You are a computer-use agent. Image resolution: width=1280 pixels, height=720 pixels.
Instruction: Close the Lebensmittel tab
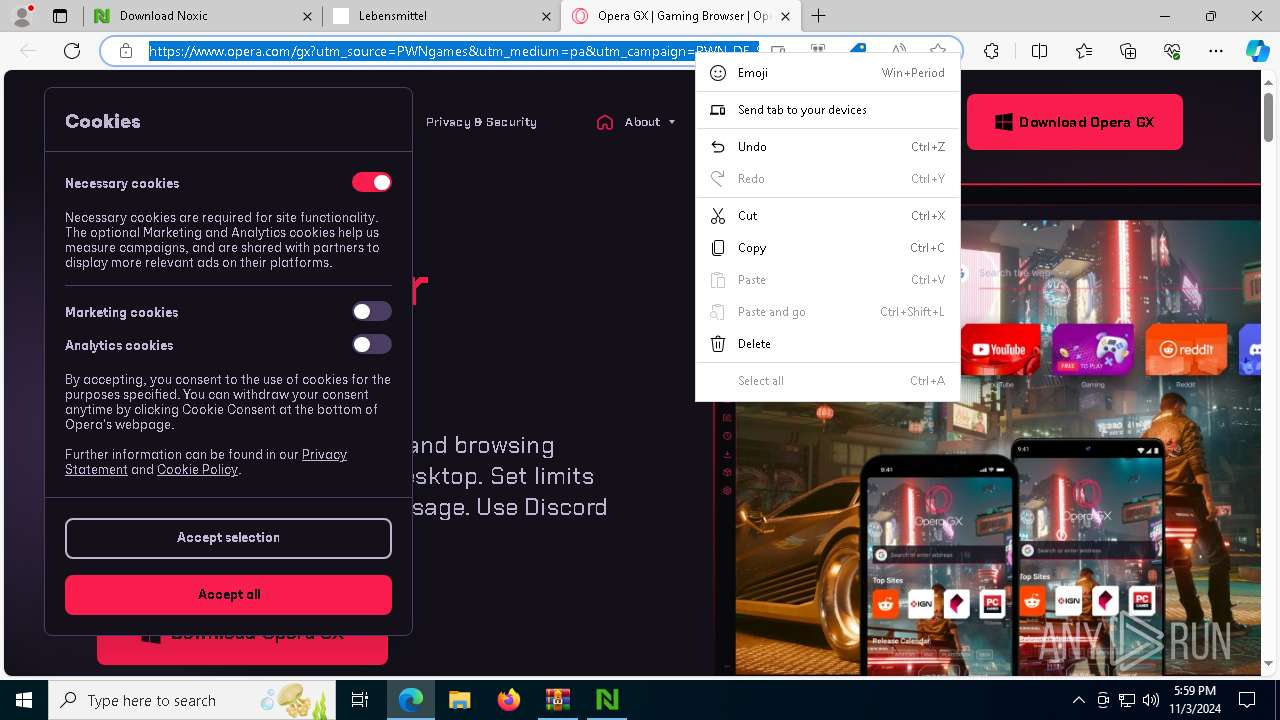[x=546, y=16]
